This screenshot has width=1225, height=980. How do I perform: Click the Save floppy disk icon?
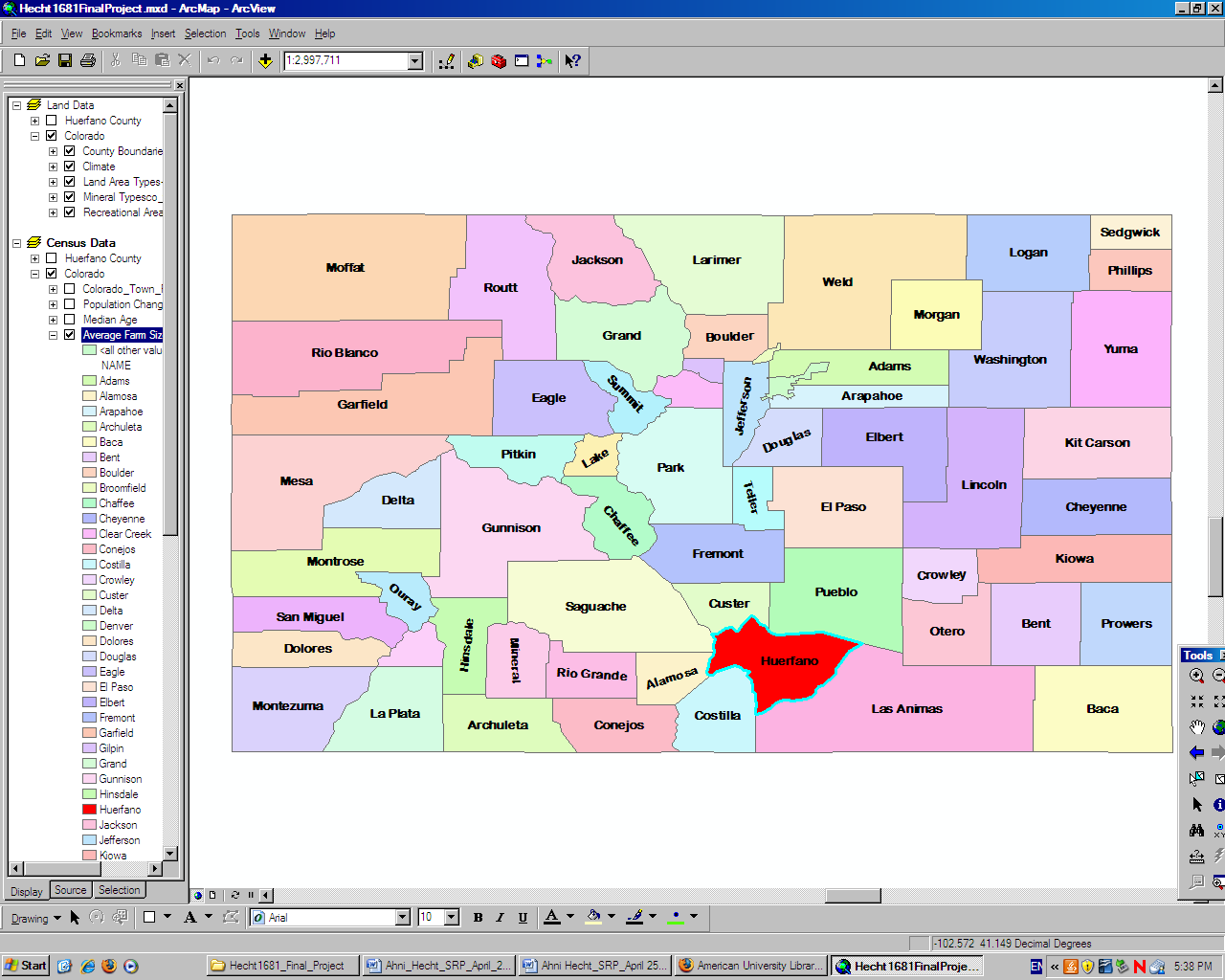coord(65,61)
